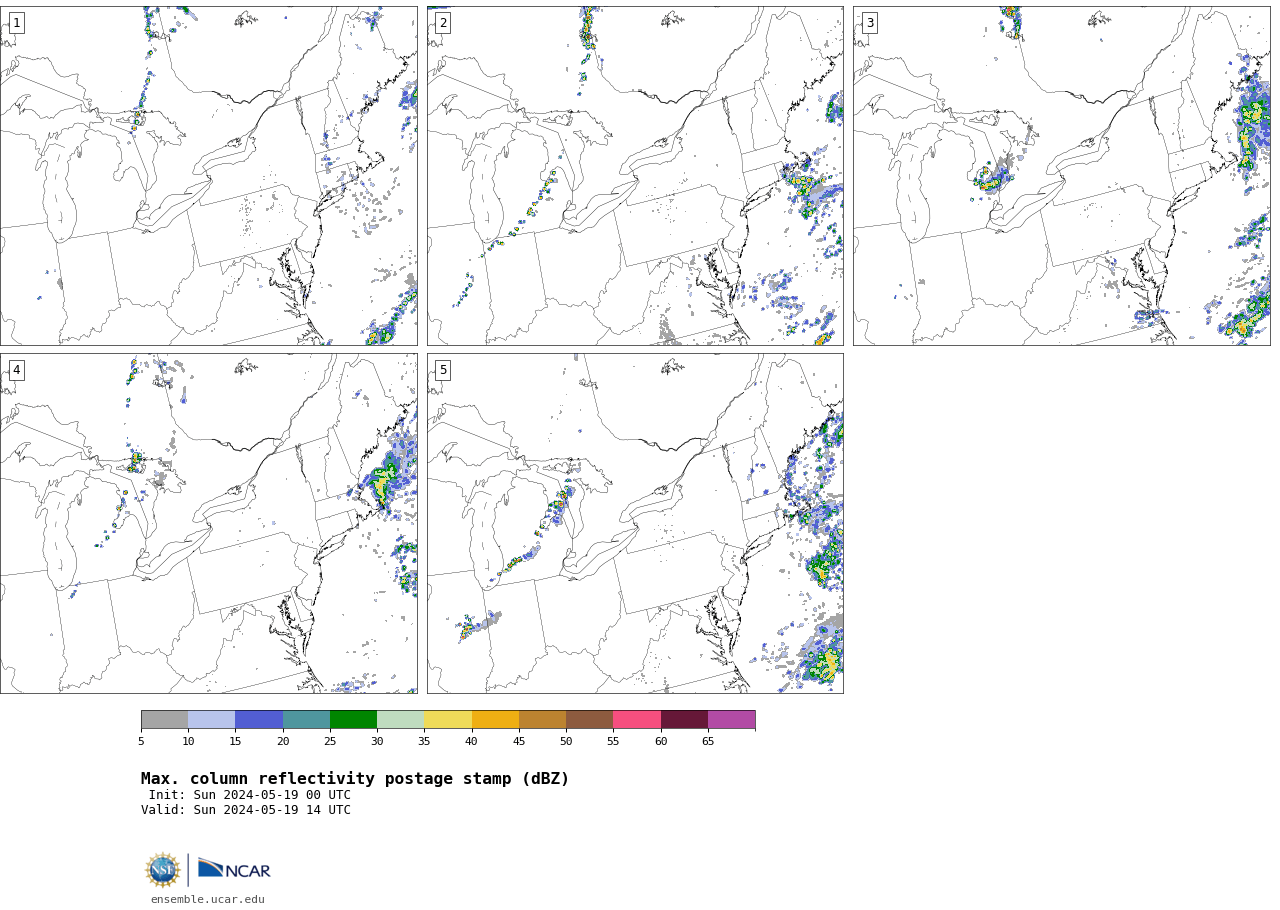The width and height of the screenshot is (1280, 910).
Task: Open ensemble member 5 reflectivity map
Action: tap(635, 523)
